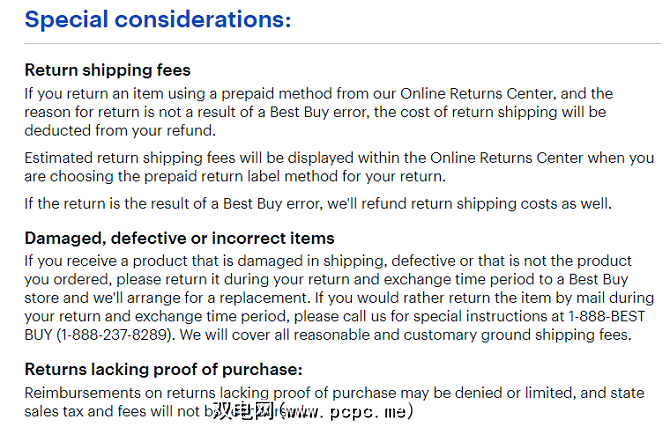Screen dimensions: 670x434
Task: Click "Returns lacking proof of purchase:" subheading
Action: (163, 369)
